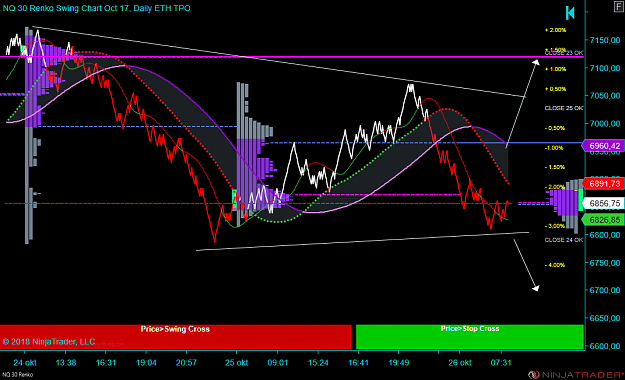Click the 16:41 time axis label
This screenshot has width=625, height=380.
[x=358, y=363]
